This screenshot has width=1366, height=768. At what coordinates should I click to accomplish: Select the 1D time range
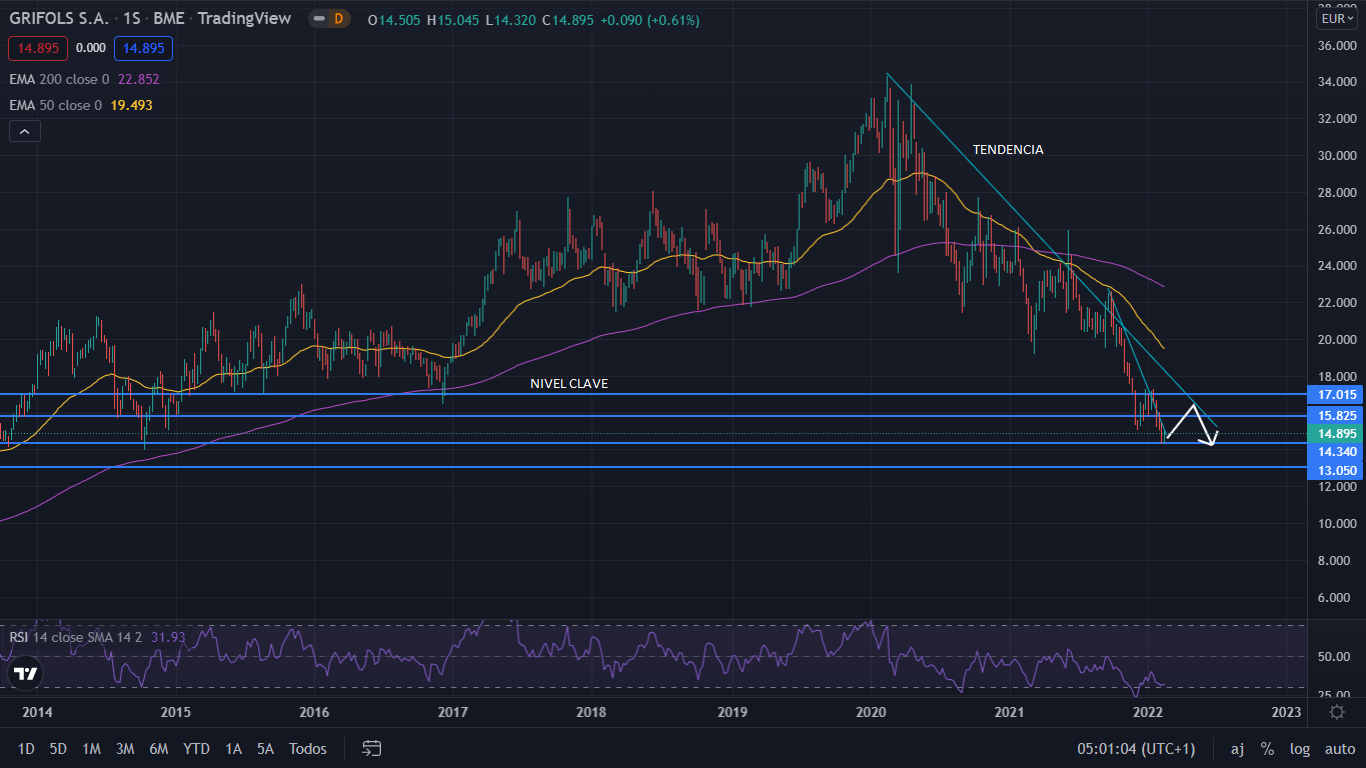(27, 748)
